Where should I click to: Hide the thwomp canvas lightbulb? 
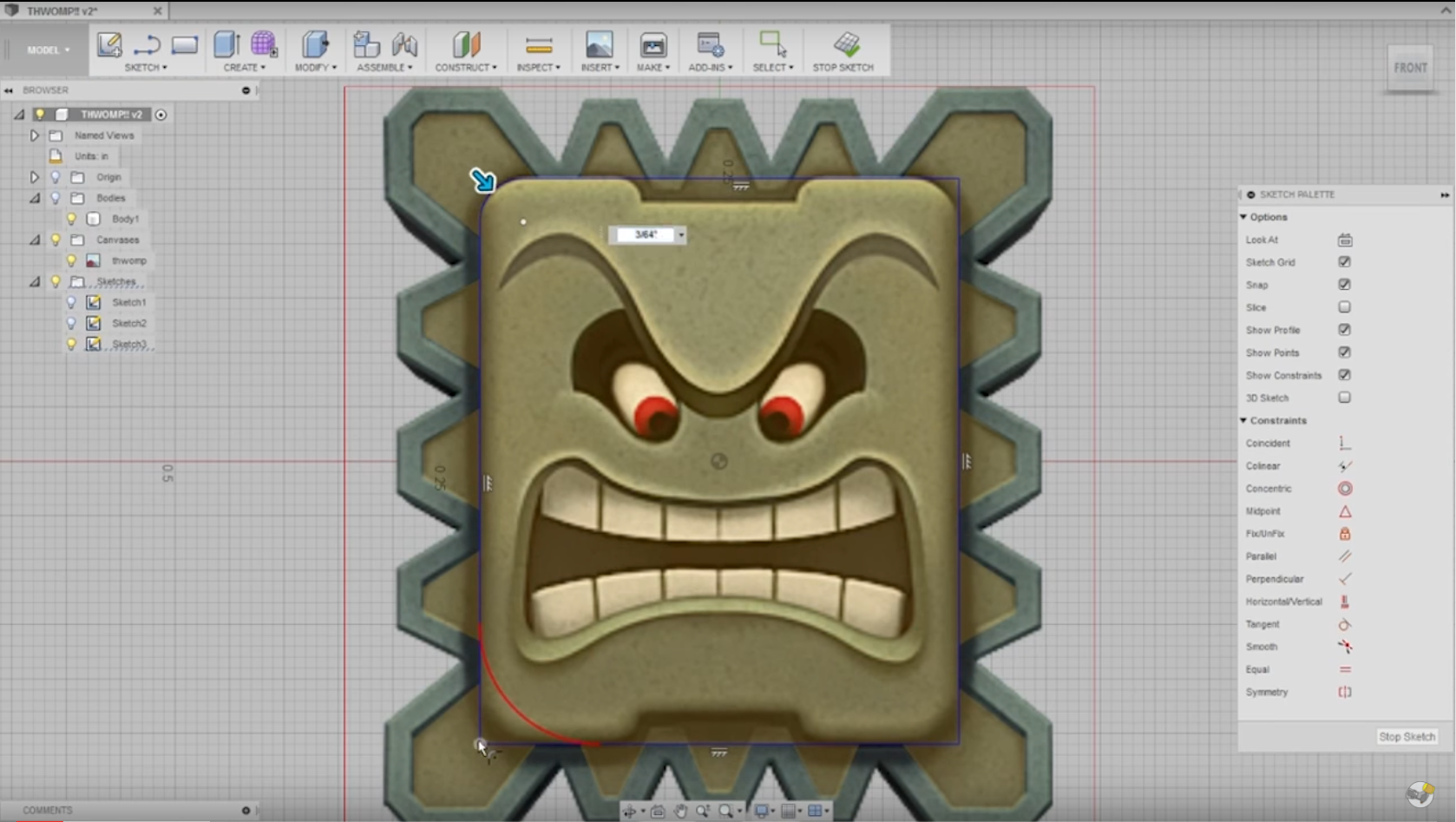click(x=72, y=260)
